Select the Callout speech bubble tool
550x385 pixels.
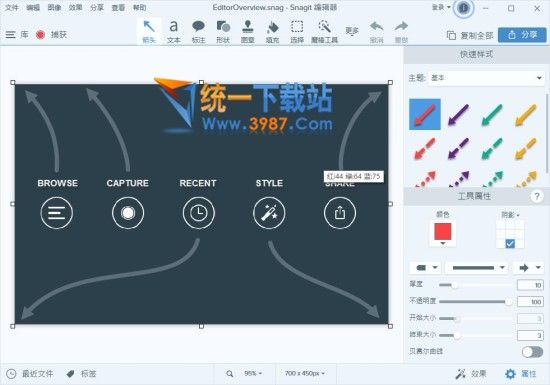[198, 31]
